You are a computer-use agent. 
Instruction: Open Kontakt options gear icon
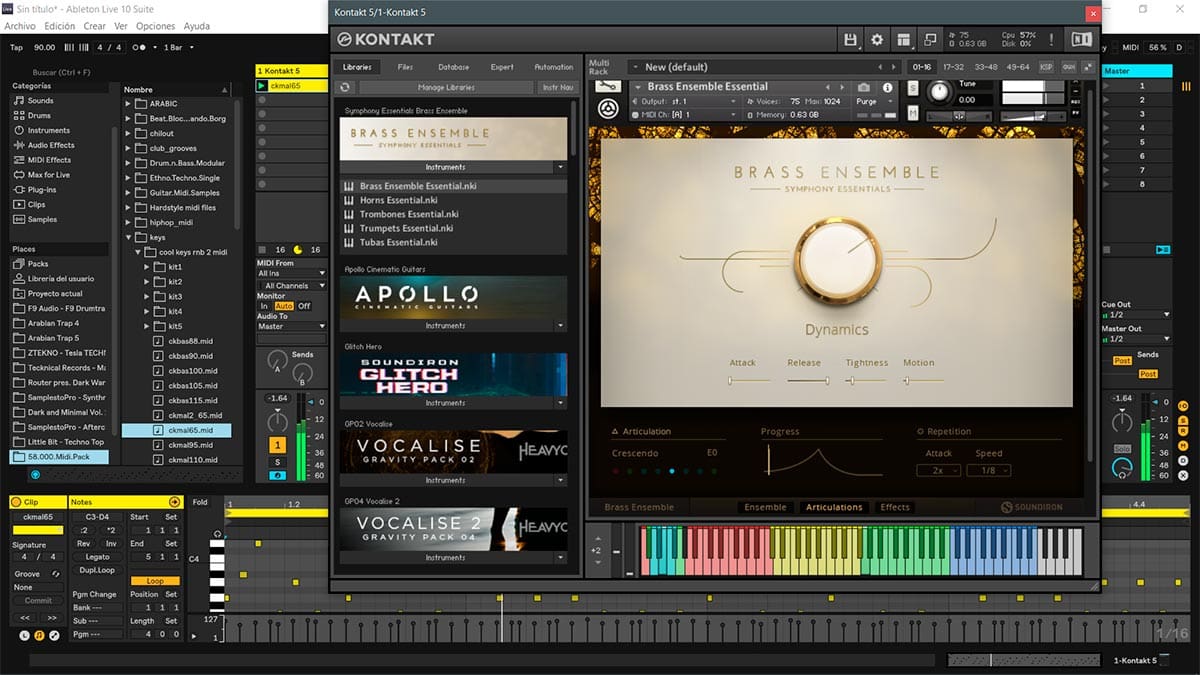click(x=877, y=39)
